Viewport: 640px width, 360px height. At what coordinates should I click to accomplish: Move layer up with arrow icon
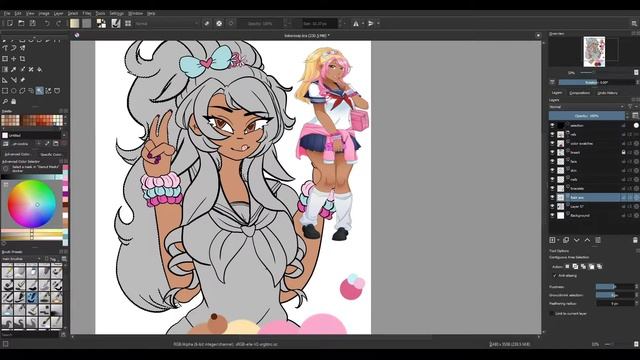click(587, 240)
